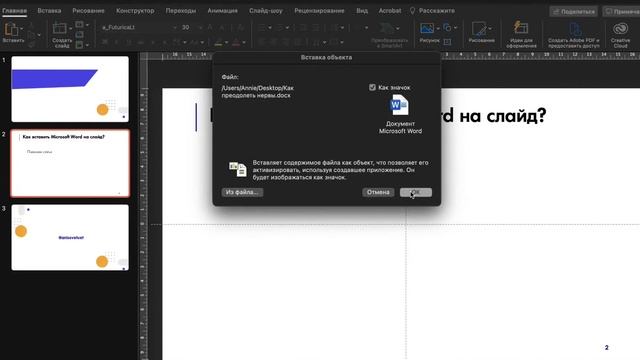Switch to the Рецензирование tab
This screenshot has width=640, height=360.
(319, 11)
